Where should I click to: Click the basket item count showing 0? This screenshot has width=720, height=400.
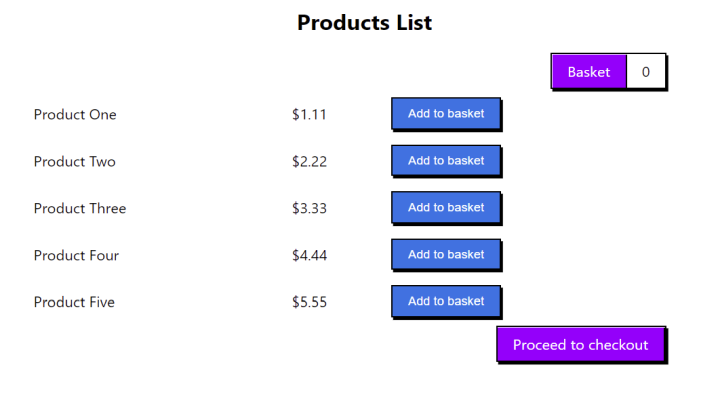pos(646,72)
